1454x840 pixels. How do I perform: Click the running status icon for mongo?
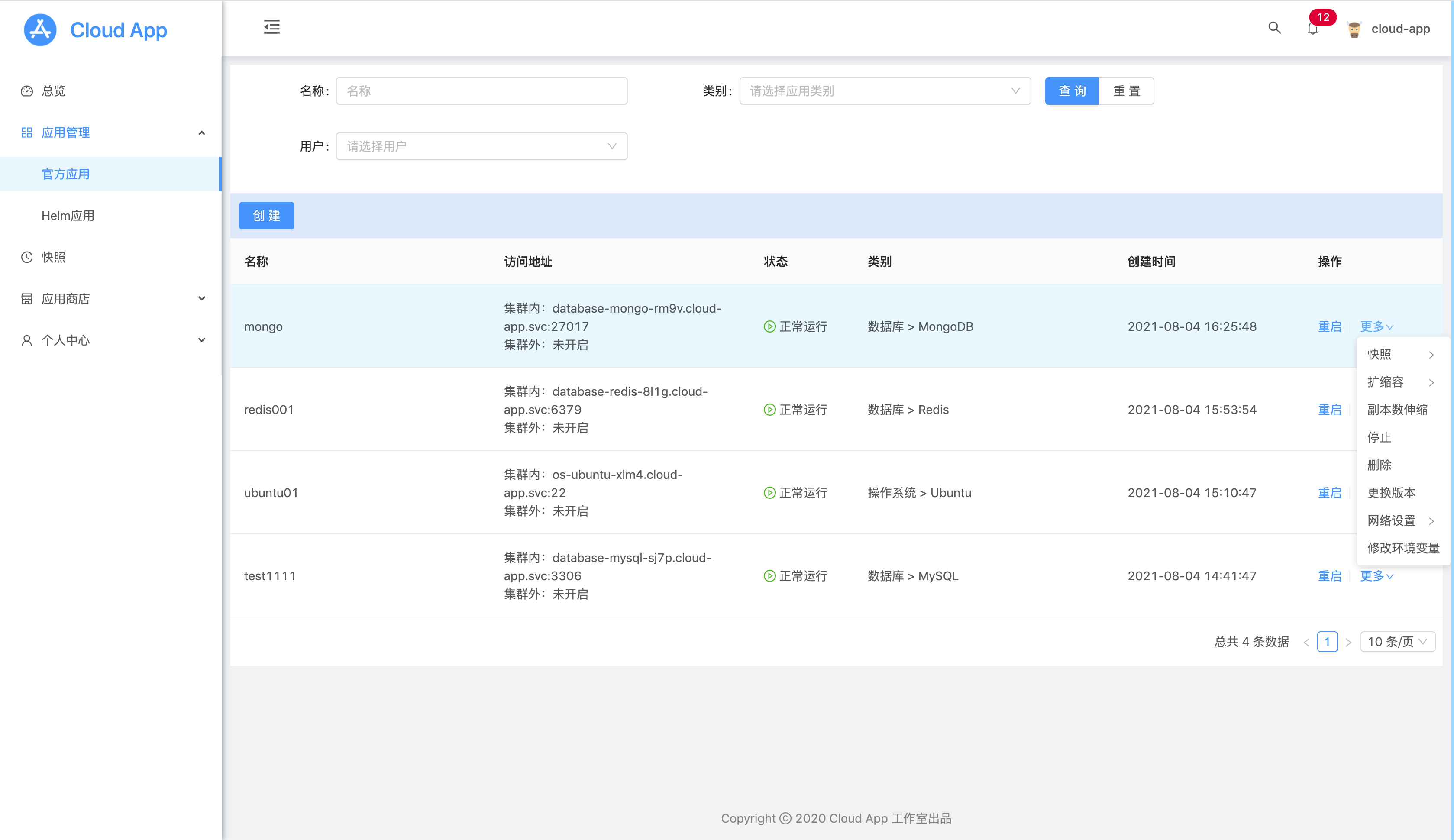(769, 326)
